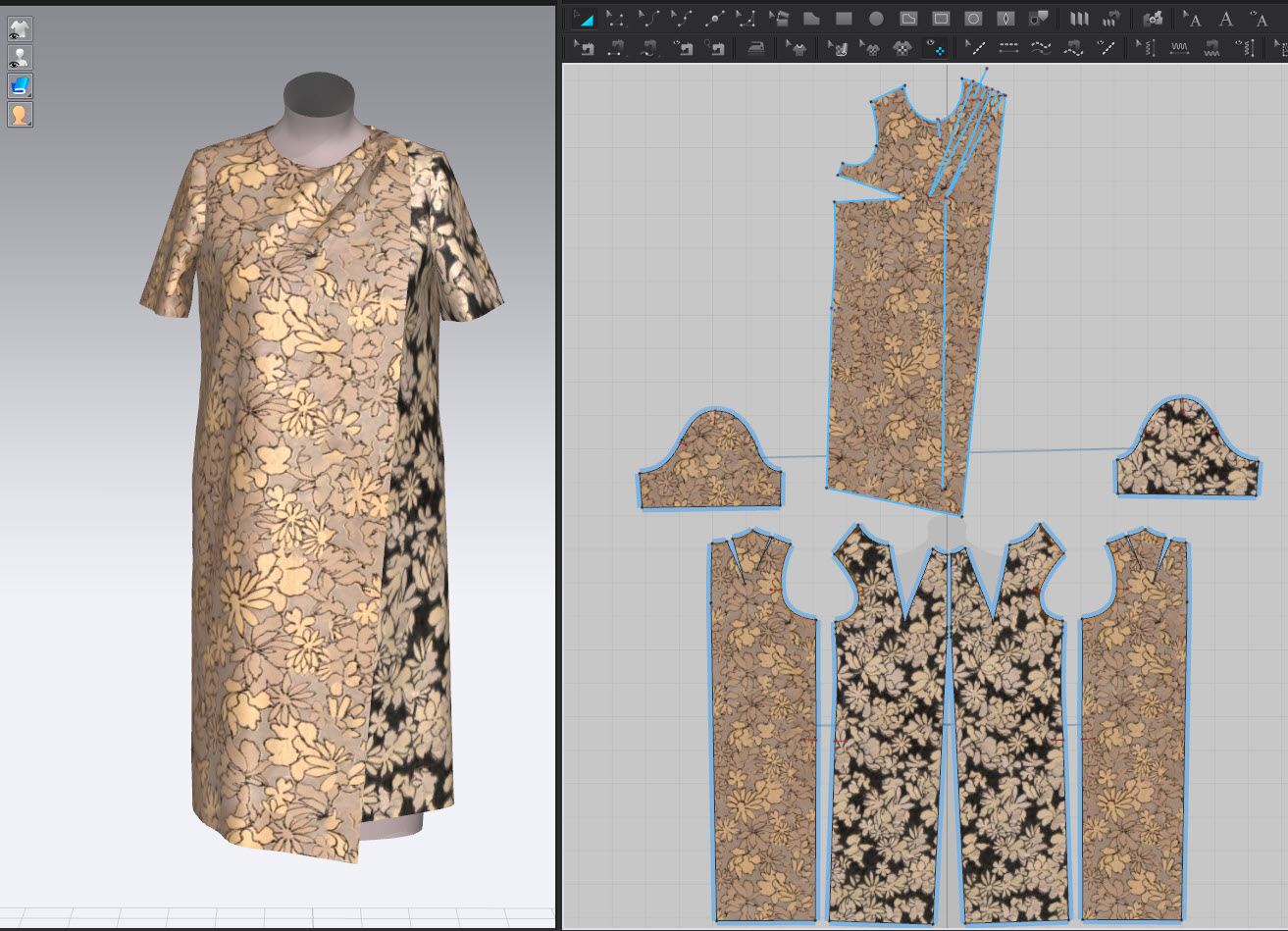Screen dimensions: 1288x931
Task: Toggle avatar visibility in 3D view
Action: tap(20, 57)
